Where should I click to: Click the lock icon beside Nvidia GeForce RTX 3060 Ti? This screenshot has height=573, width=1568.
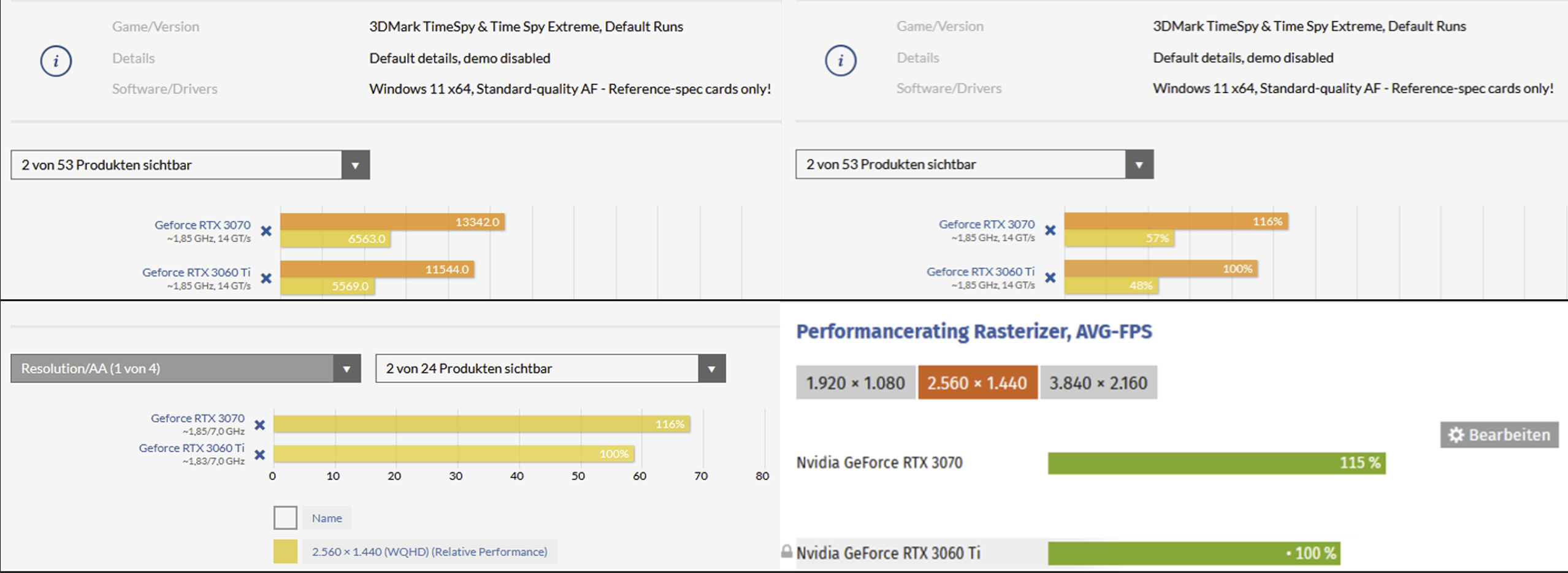(787, 551)
